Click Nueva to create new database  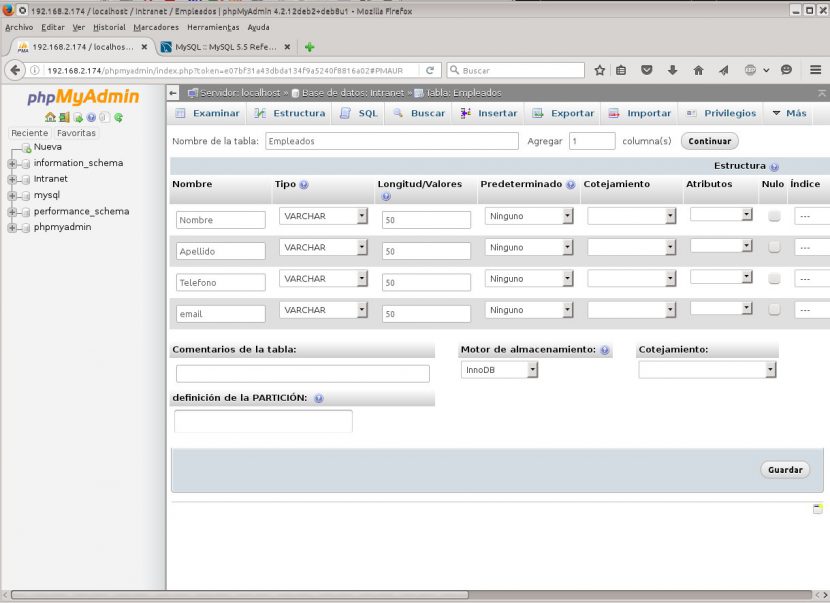(48, 147)
